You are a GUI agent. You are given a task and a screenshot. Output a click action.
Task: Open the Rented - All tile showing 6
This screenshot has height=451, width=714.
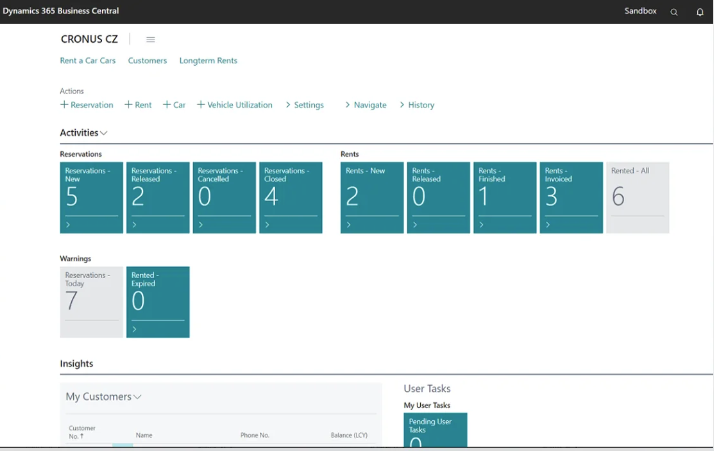click(x=638, y=198)
